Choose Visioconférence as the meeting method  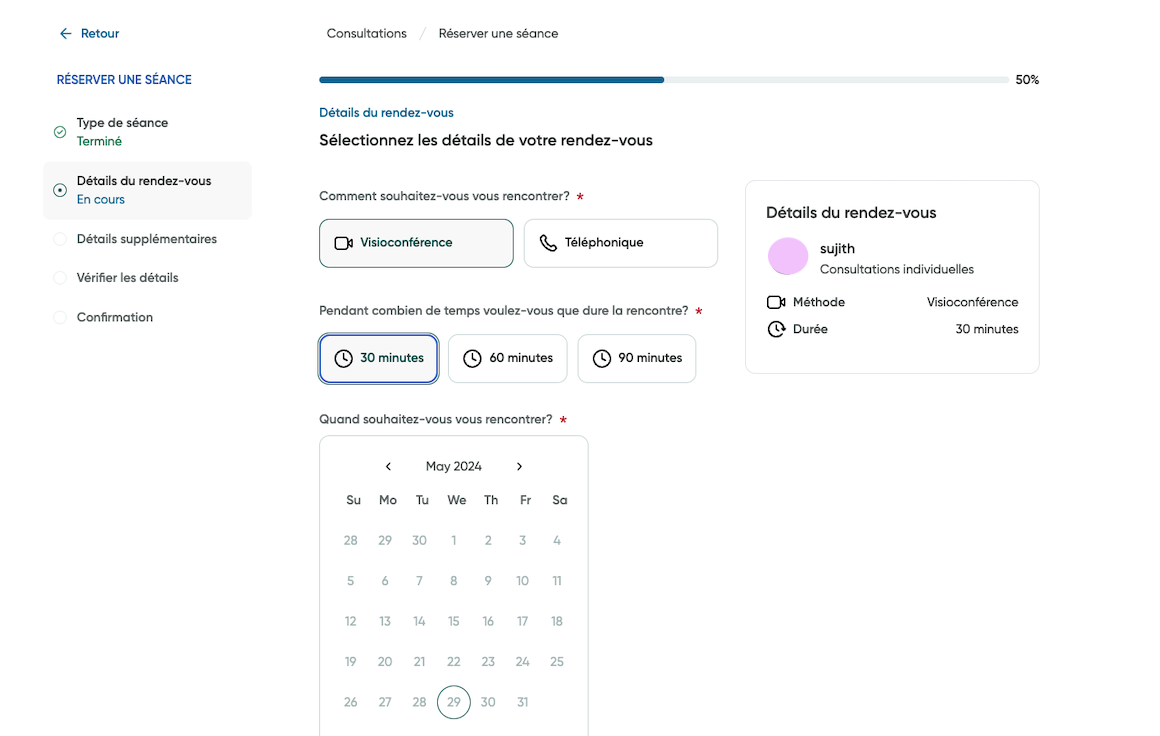tap(416, 243)
